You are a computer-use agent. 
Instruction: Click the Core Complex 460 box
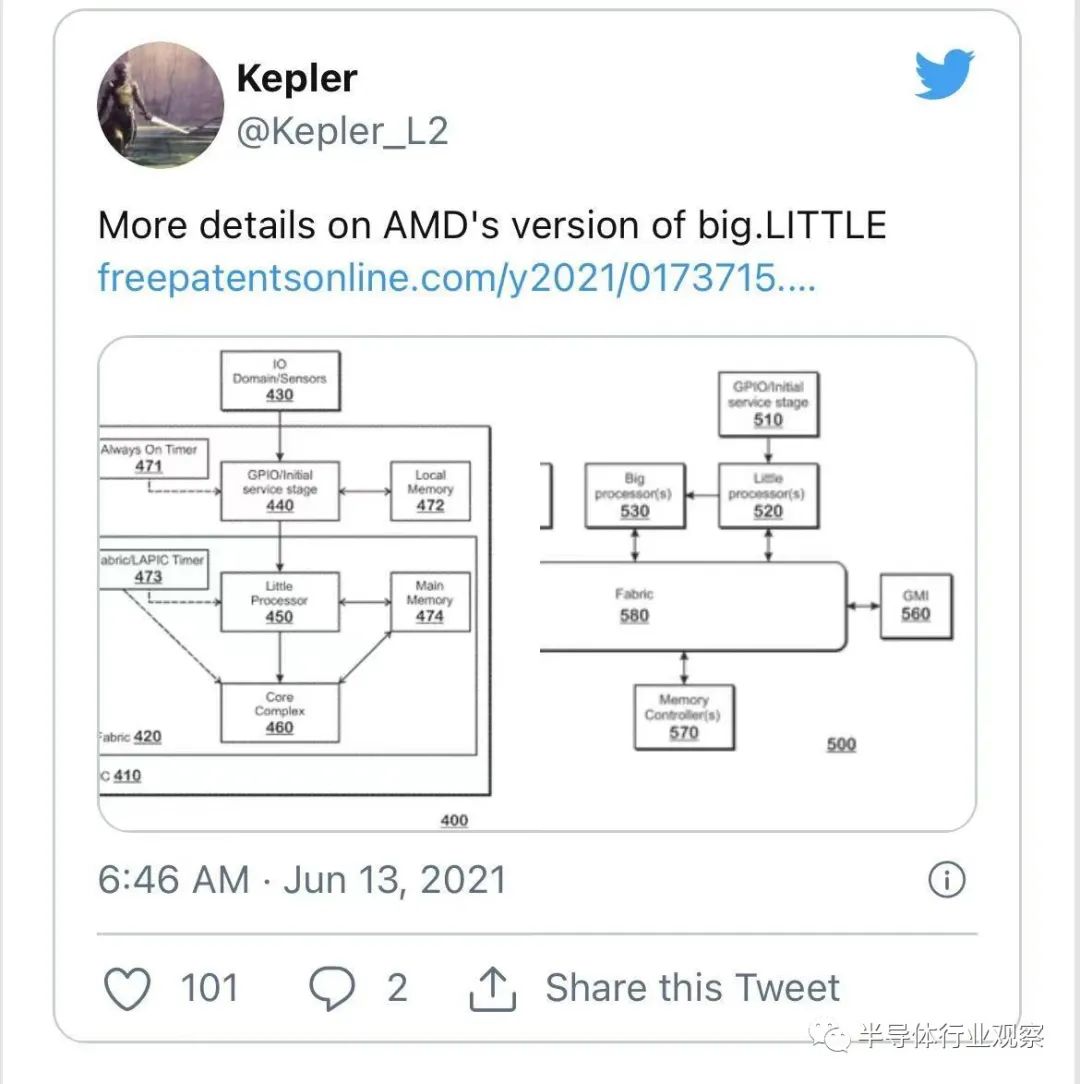[x=279, y=713]
